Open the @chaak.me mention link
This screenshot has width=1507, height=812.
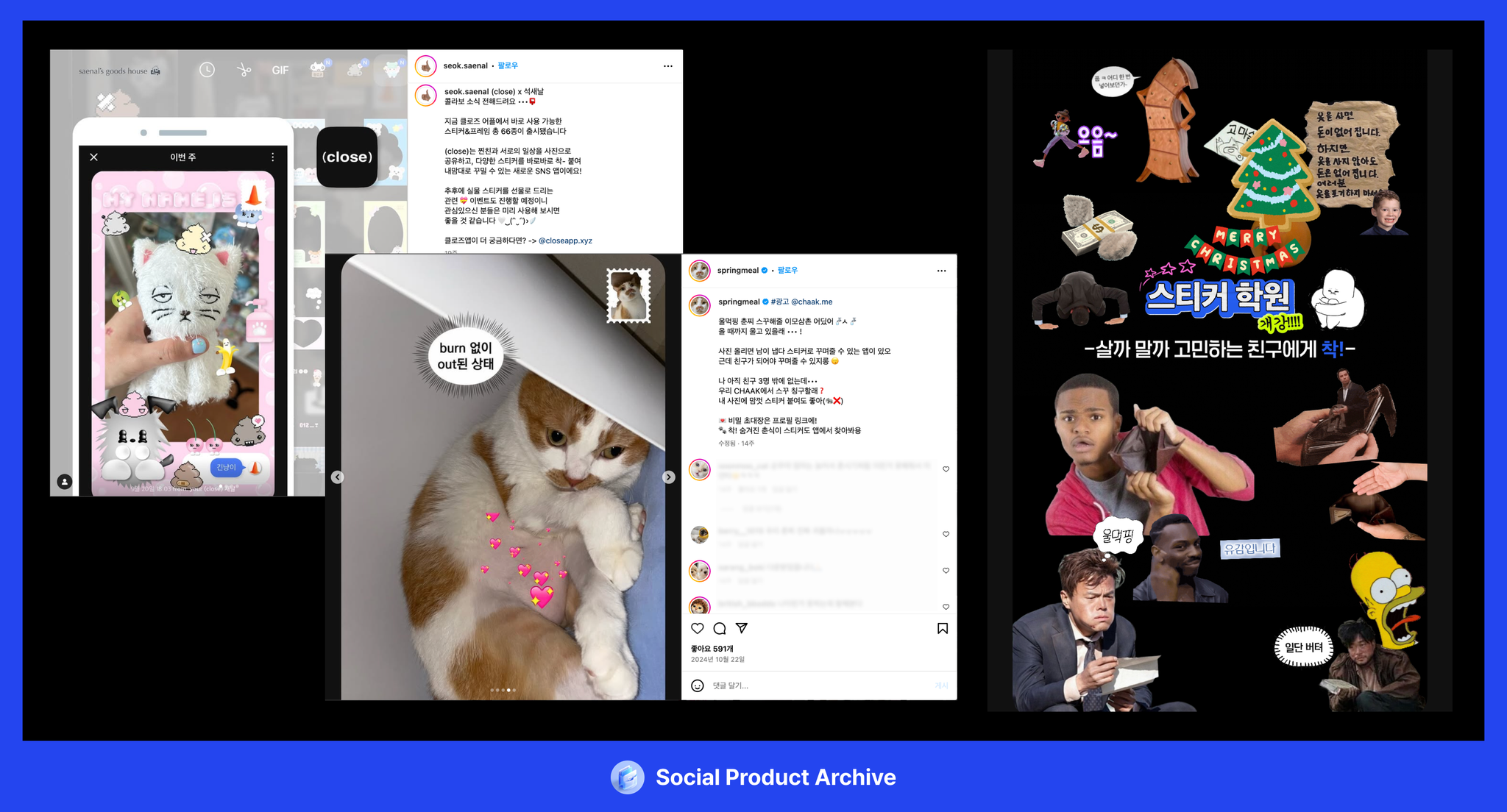click(812, 302)
